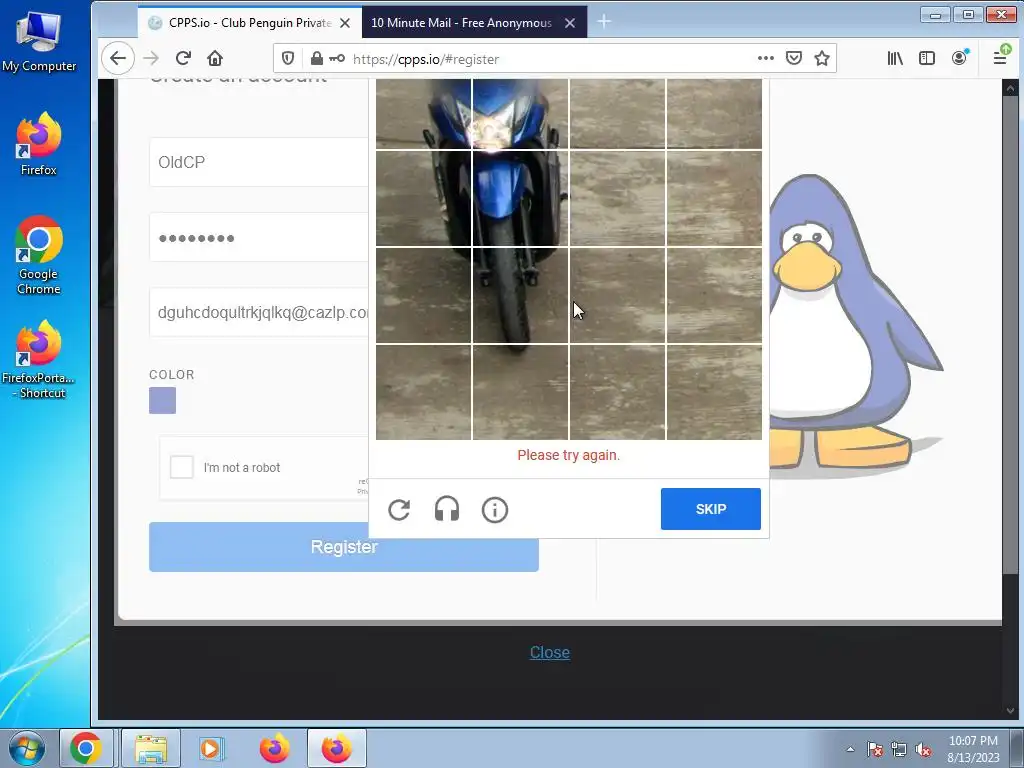The image size is (1024, 768).
Task: Save page to Pocket
Action: pos(793,59)
